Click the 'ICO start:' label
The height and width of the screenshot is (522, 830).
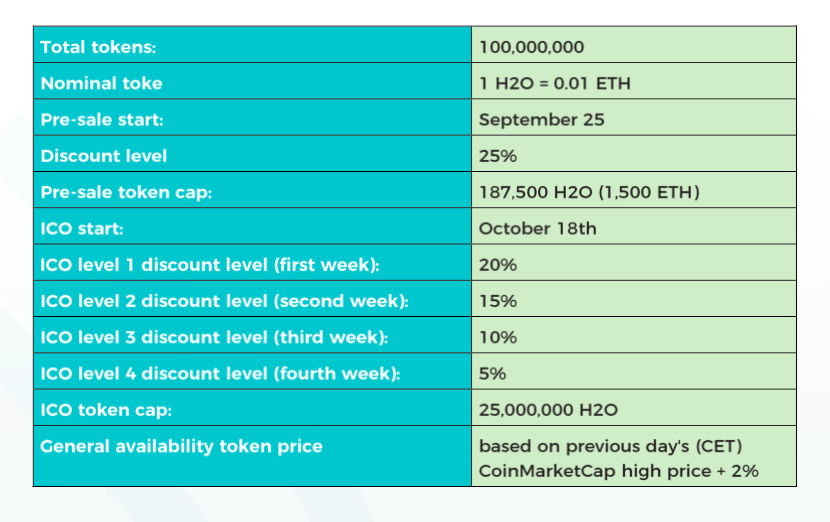pos(82,228)
